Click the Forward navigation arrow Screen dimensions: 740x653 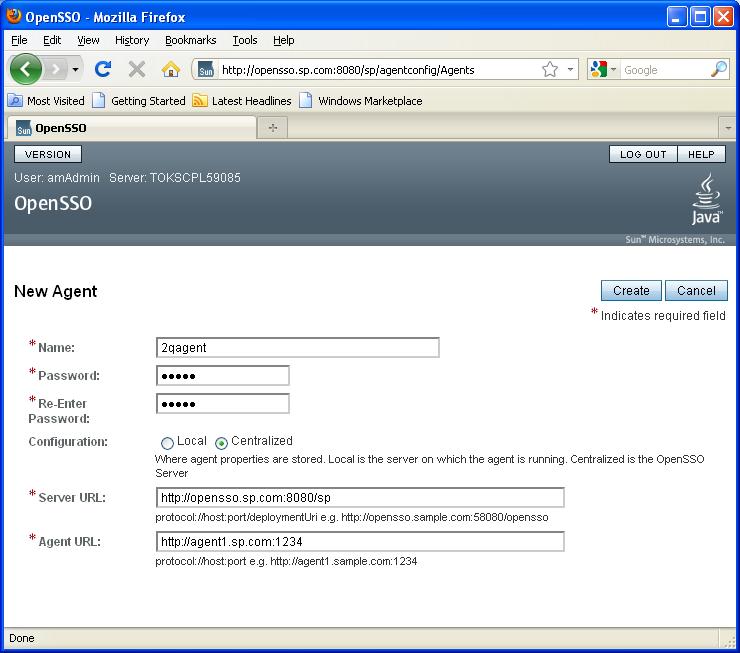tap(56, 70)
